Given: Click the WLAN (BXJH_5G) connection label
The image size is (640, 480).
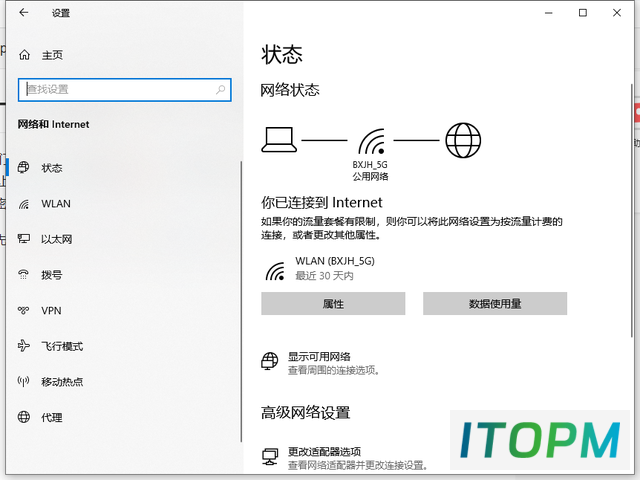Looking at the screenshot, I should pyautogui.click(x=335, y=261).
